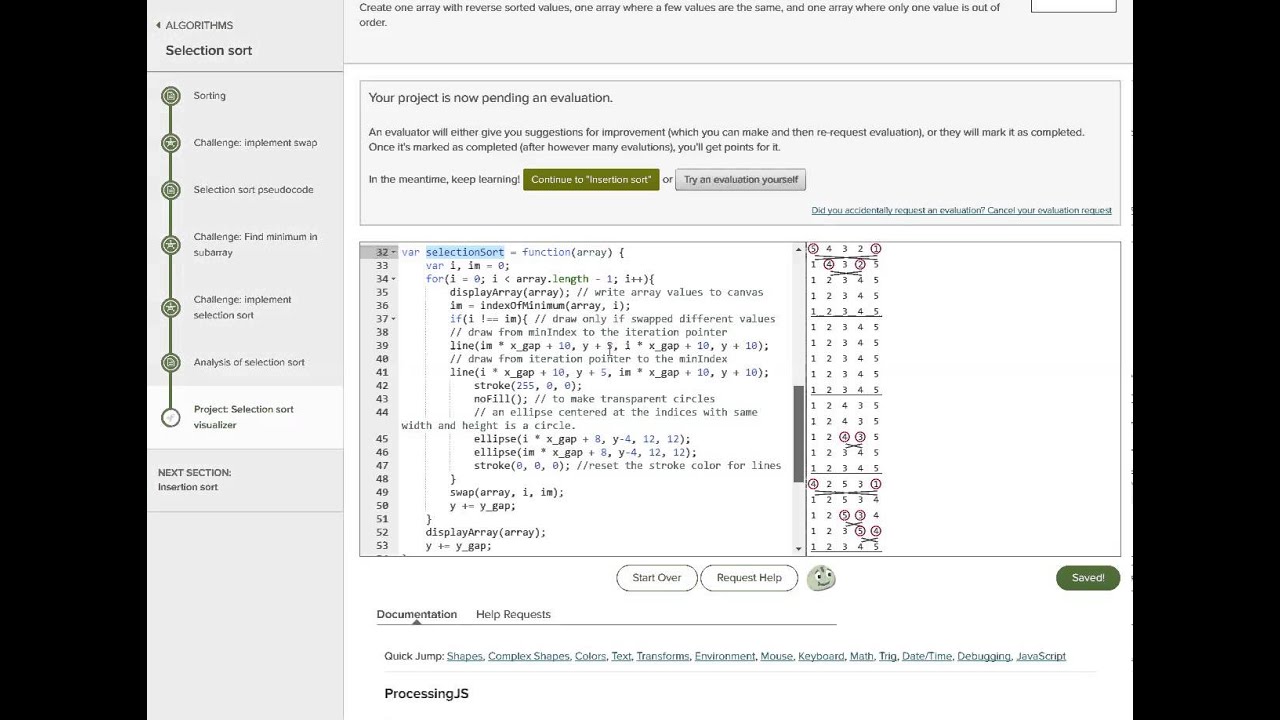Open the Find minimum in subarray star icon
The width and height of the screenshot is (1280, 720).
171,245
